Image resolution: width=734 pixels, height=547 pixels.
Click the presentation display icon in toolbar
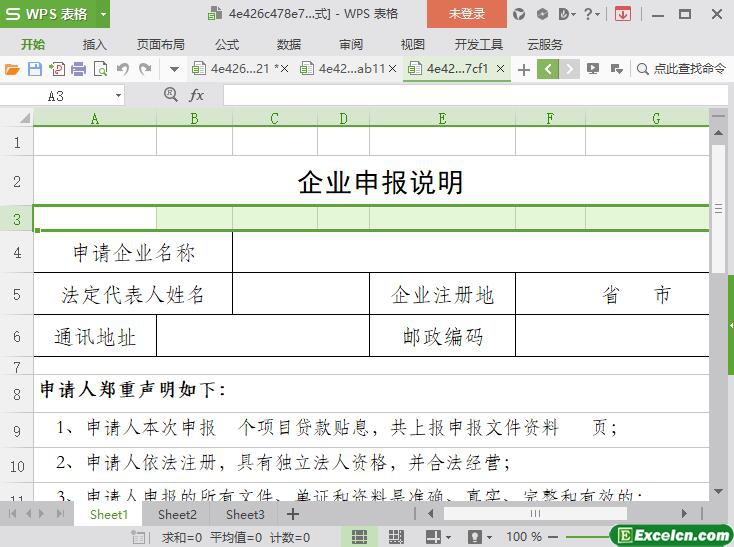point(593,69)
